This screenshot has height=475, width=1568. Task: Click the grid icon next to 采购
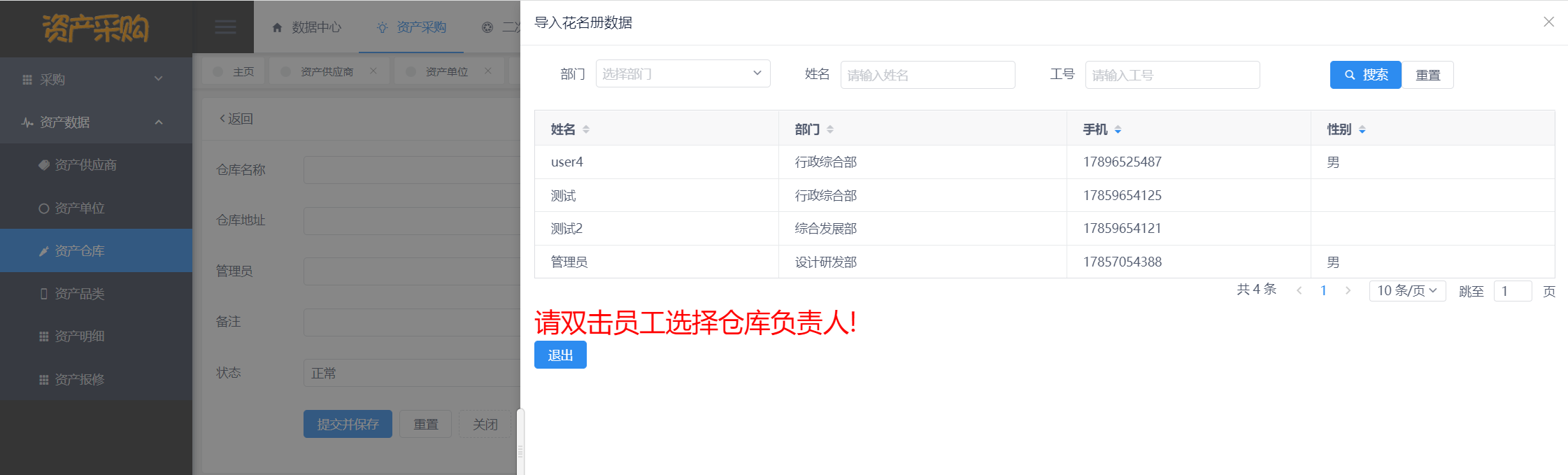(x=27, y=80)
